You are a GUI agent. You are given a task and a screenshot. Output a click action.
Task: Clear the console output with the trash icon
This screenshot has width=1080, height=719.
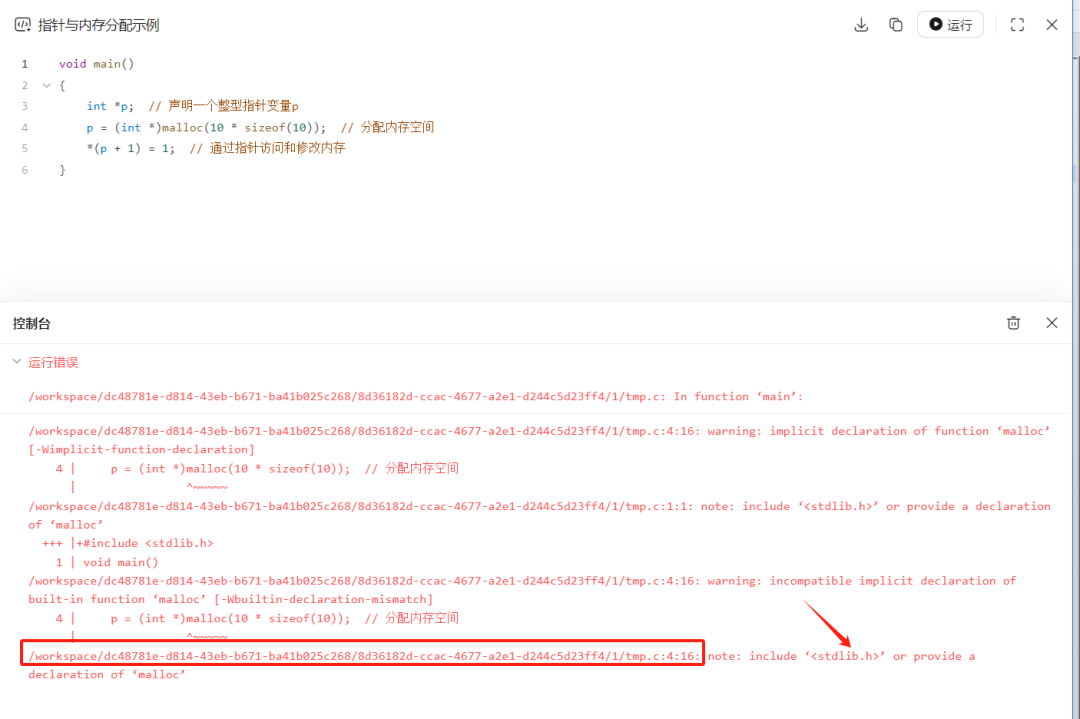pyautogui.click(x=1013, y=322)
